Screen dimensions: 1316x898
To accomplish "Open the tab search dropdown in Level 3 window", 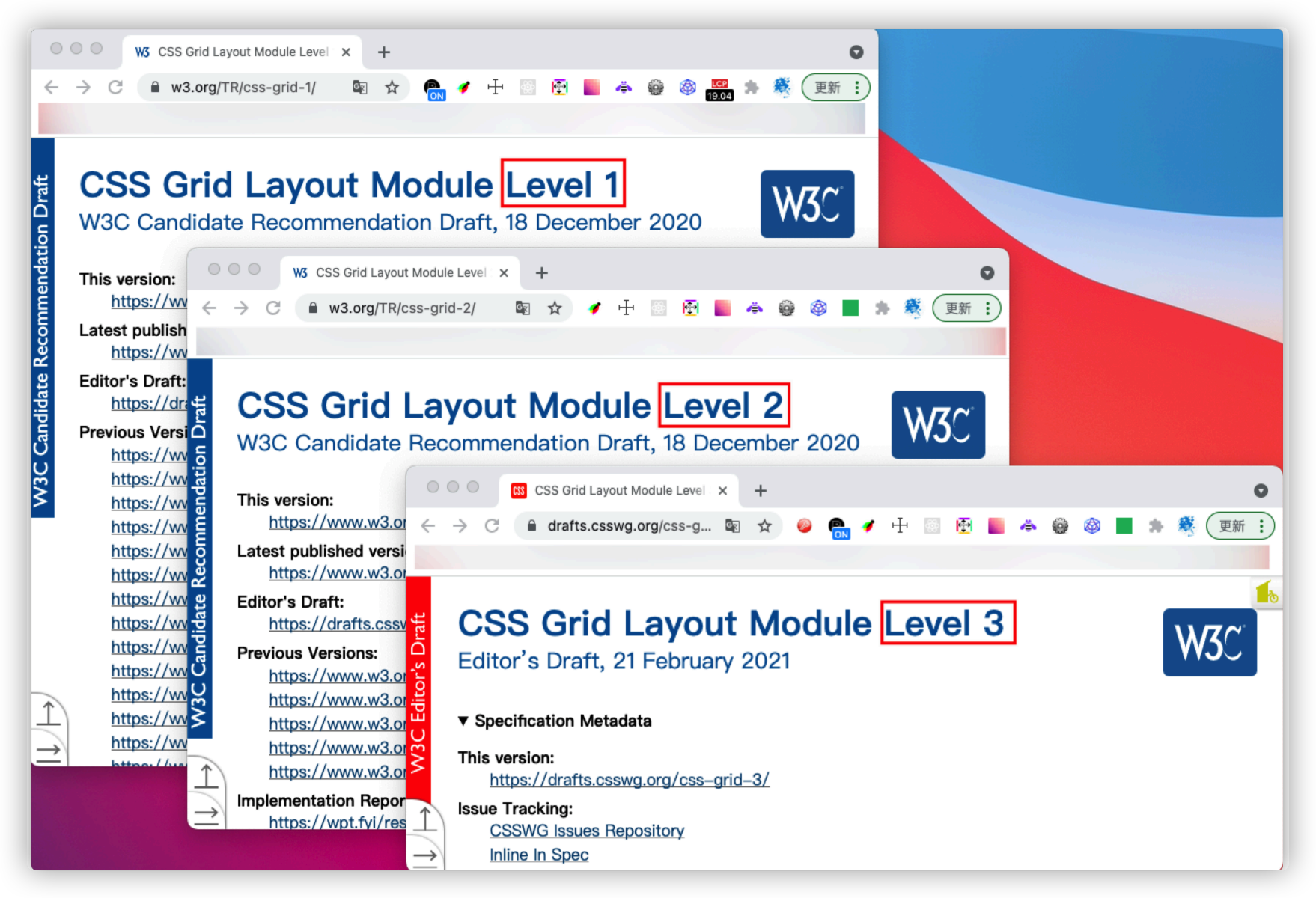I will coord(1261,490).
